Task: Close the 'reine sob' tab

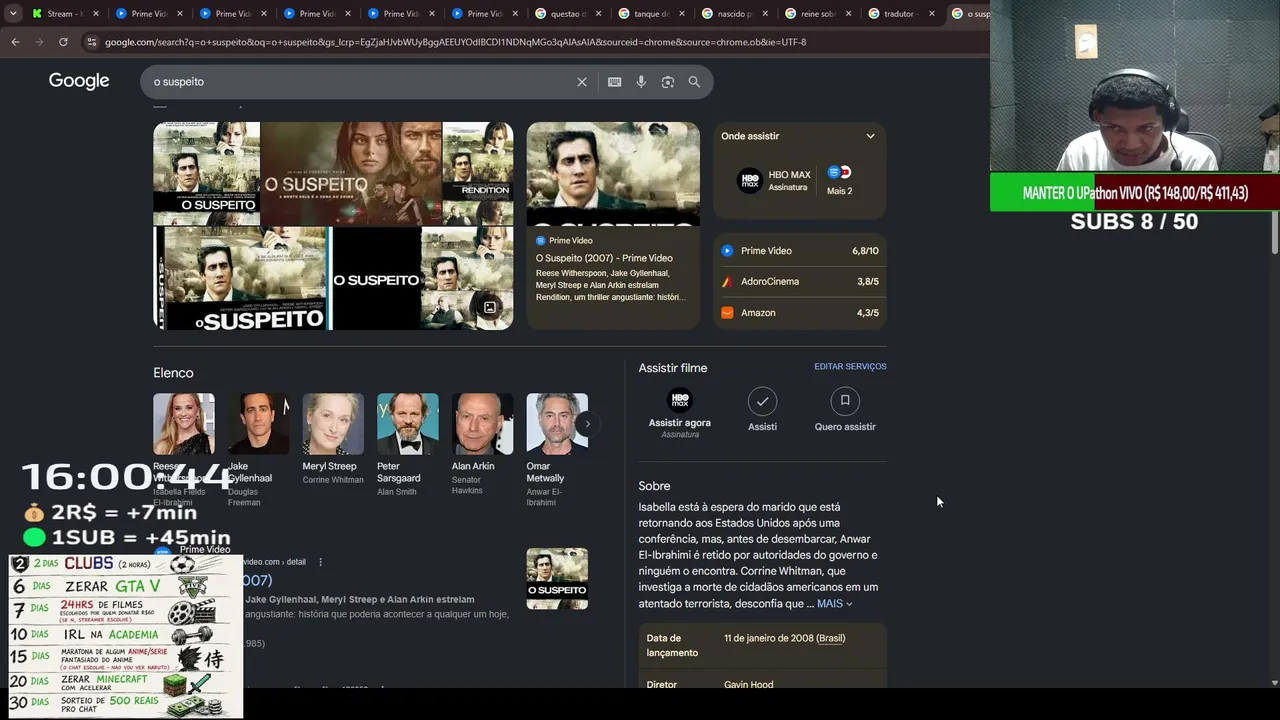Action: (x=848, y=14)
